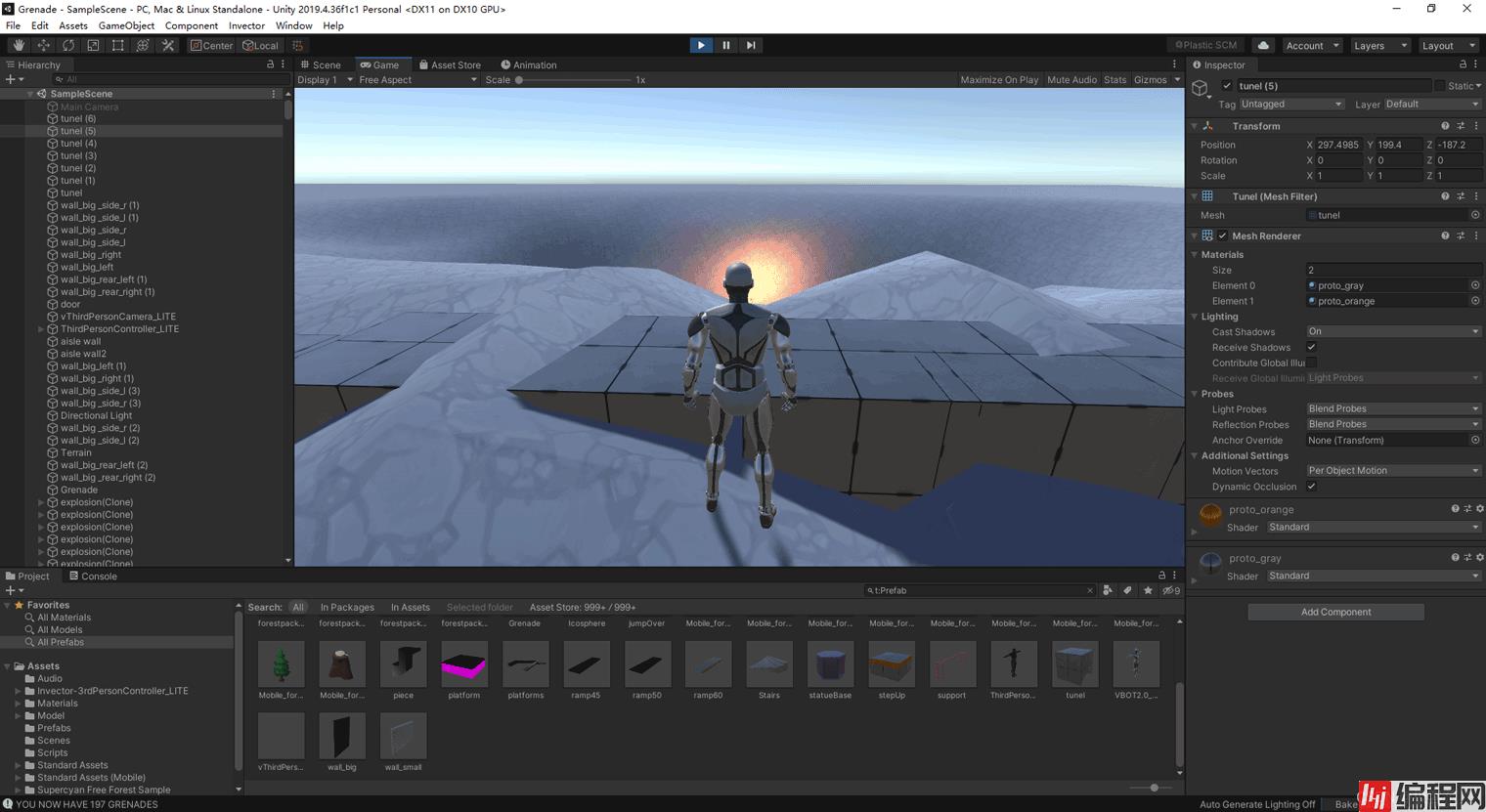Switch to the Console tab
Image resolution: width=1486 pixels, height=812 pixels.
point(93,577)
